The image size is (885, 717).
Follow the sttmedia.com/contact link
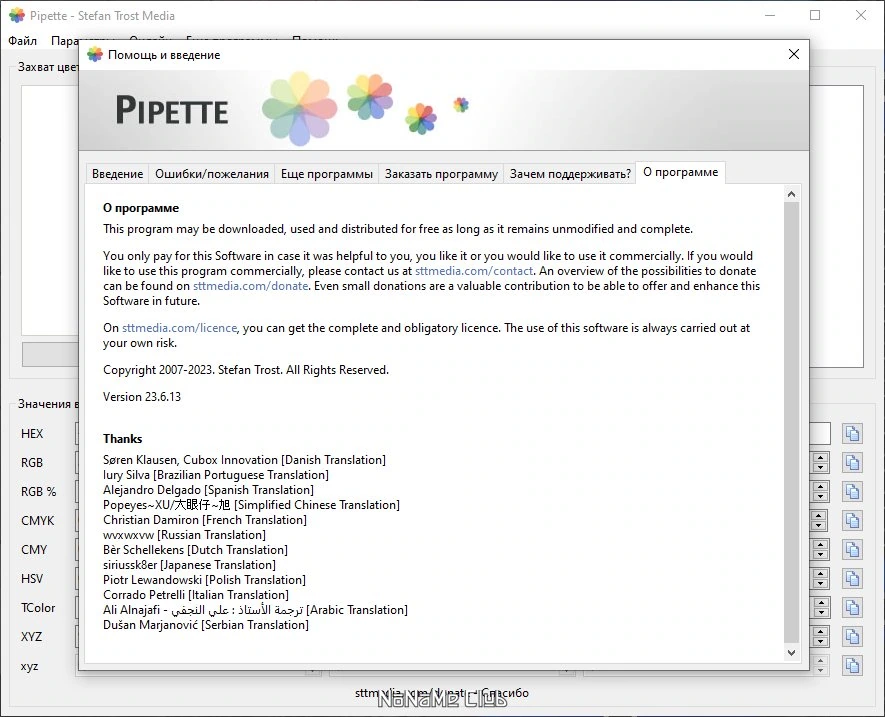(474, 271)
